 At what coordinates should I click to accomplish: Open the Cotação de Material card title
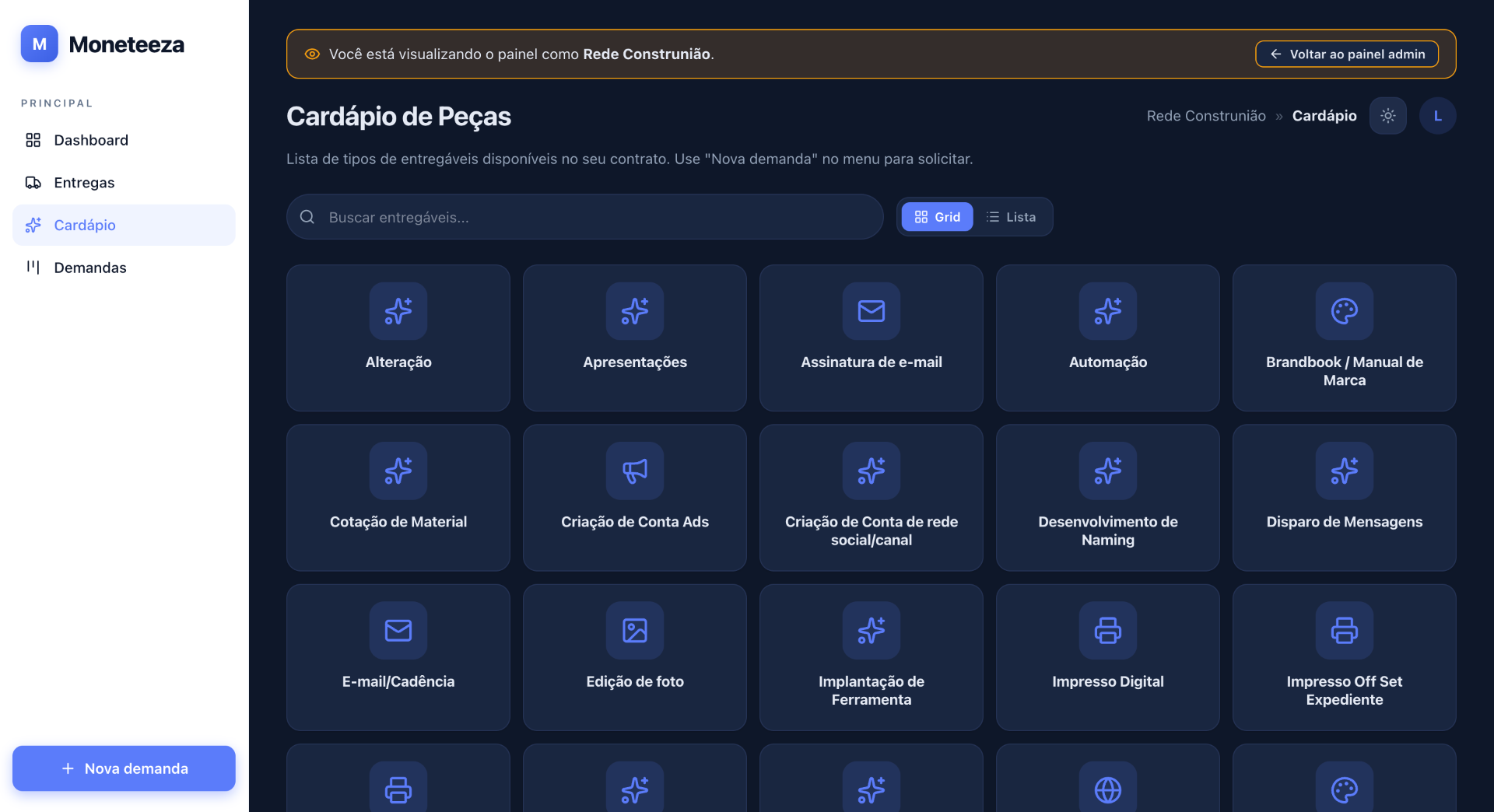(x=398, y=522)
